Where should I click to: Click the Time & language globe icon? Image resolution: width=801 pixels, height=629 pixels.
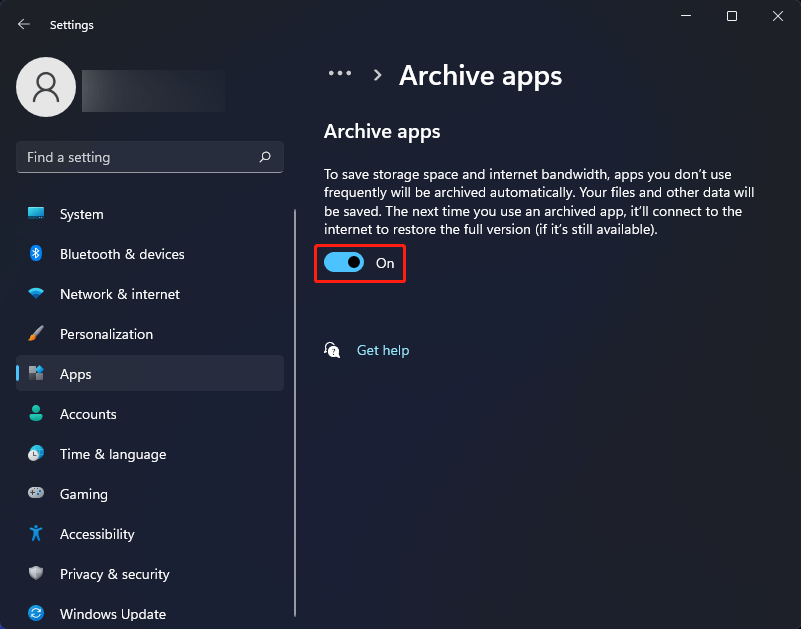click(x=36, y=453)
